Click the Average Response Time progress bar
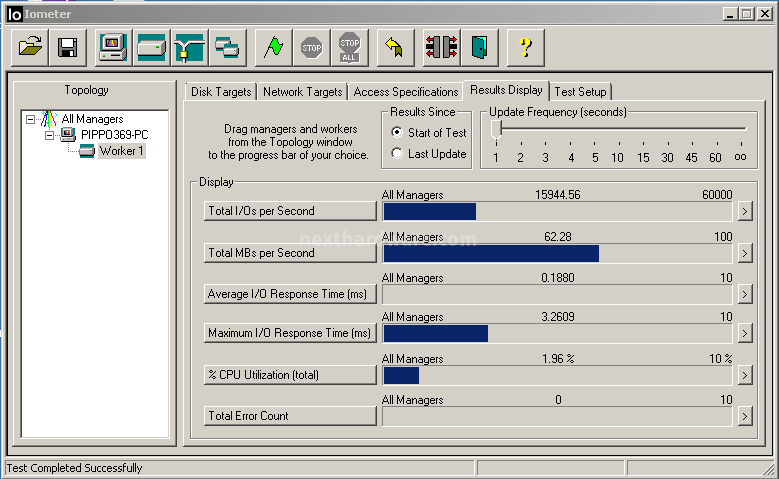 click(557, 295)
